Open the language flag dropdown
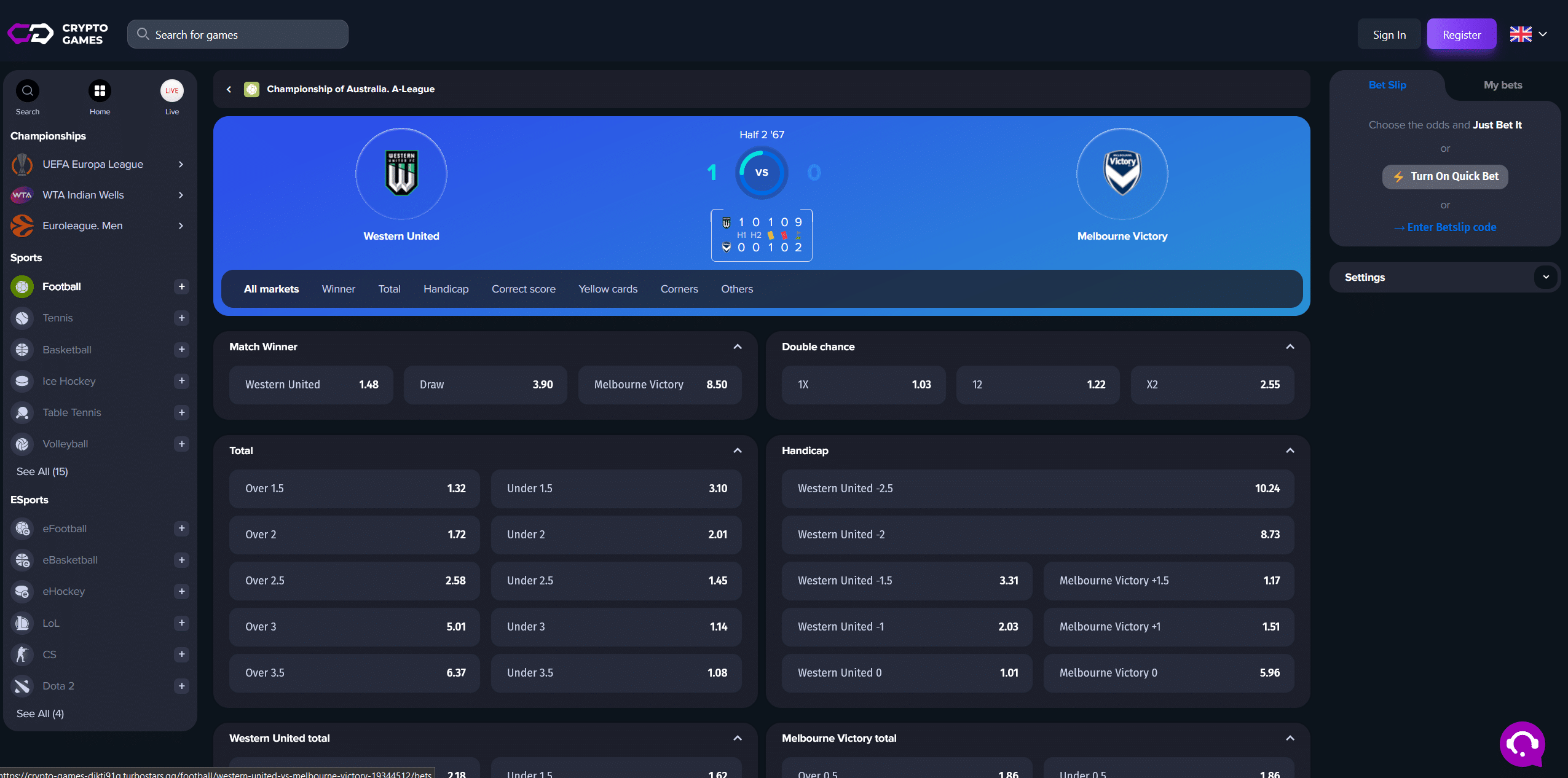Screen dimensions: 1568x778 pyautogui.click(x=1528, y=34)
